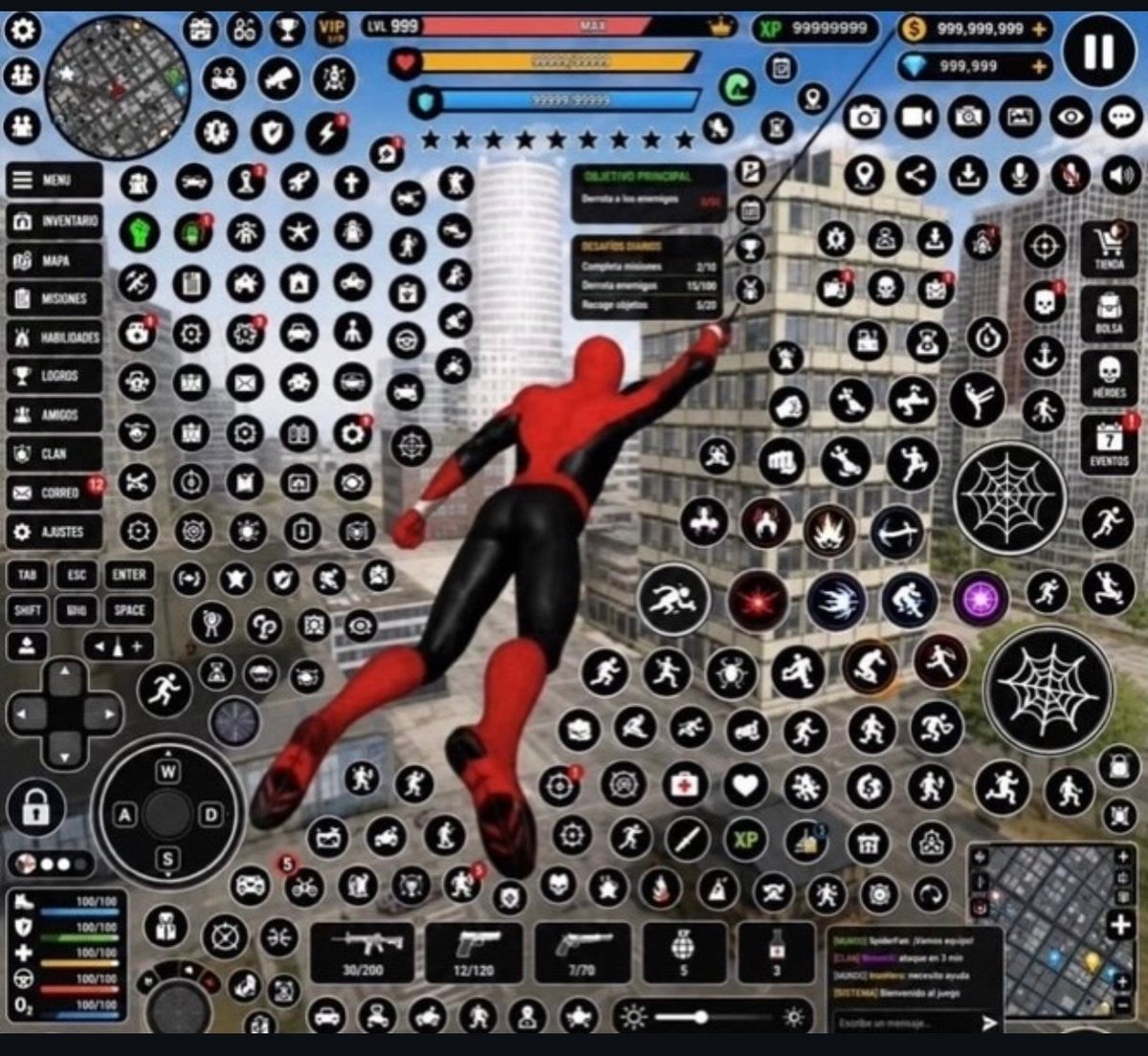
Task: Open the chat speech bubble icon
Action: (1121, 118)
